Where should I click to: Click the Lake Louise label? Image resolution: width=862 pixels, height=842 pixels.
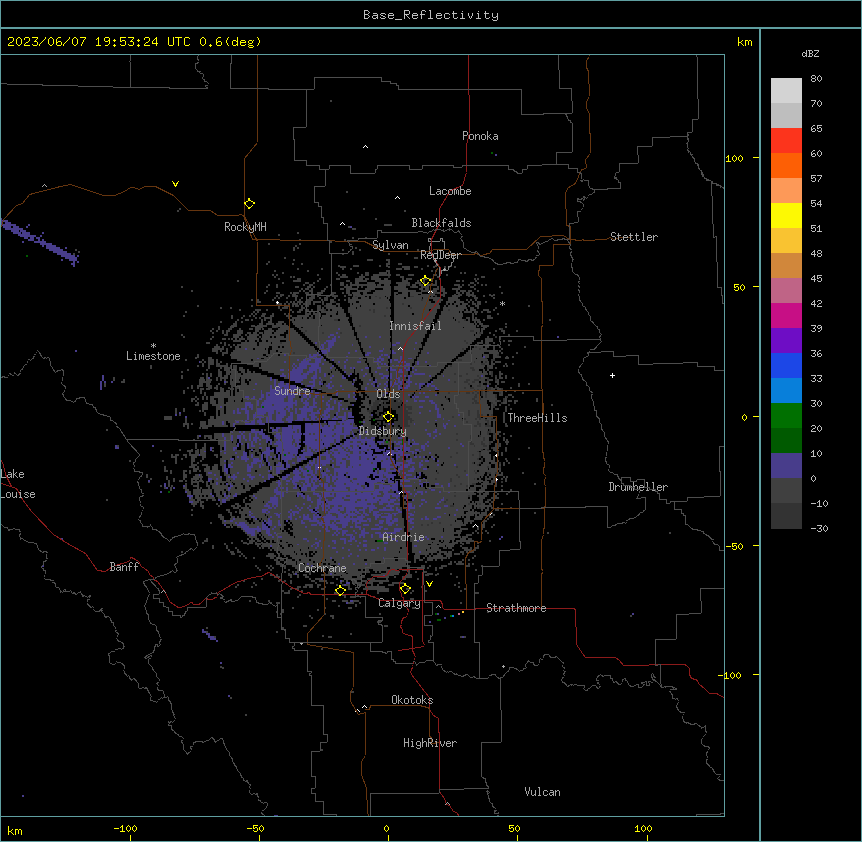pyautogui.click(x=18, y=484)
